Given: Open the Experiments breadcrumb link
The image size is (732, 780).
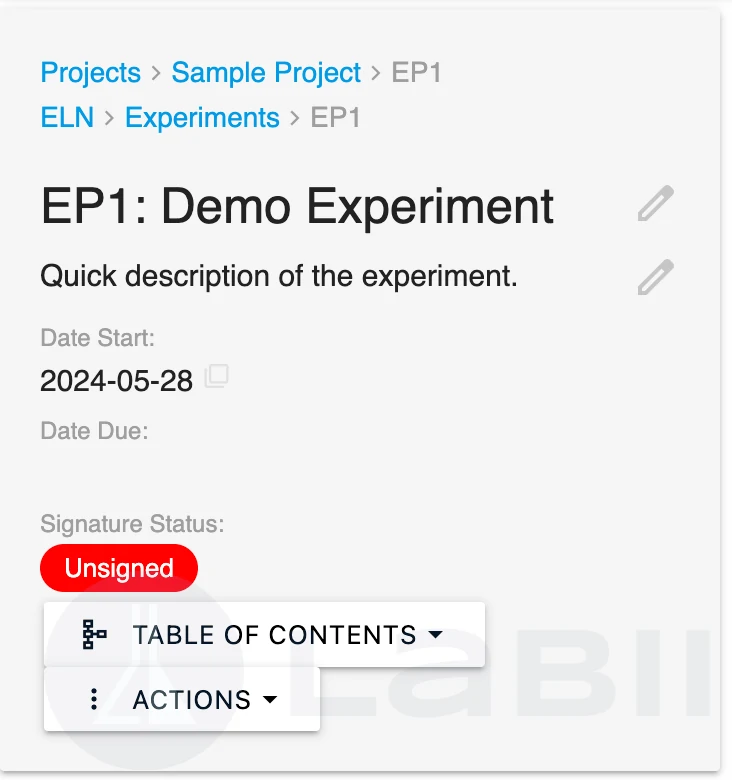Looking at the screenshot, I should pyautogui.click(x=202, y=118).
